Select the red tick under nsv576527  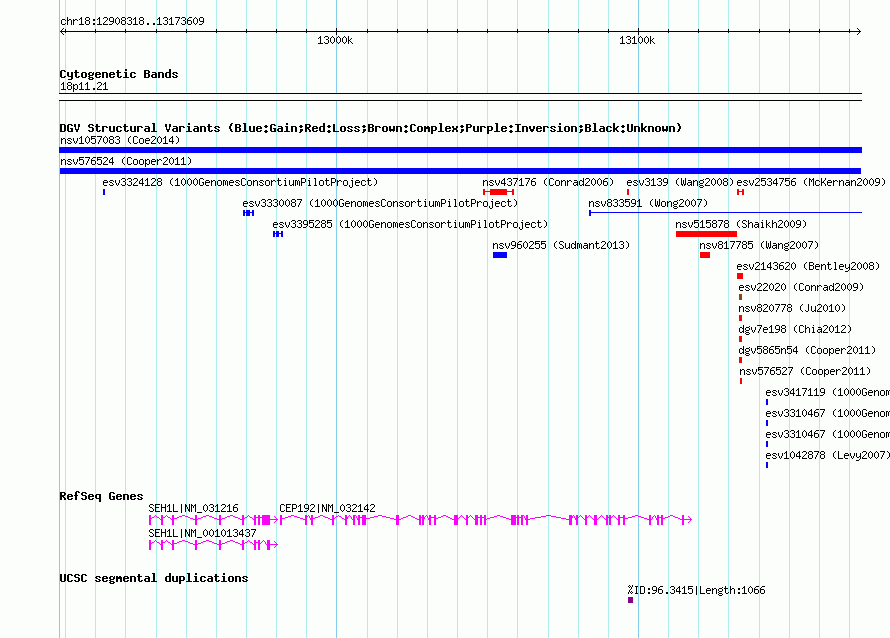tap(741, 381)
